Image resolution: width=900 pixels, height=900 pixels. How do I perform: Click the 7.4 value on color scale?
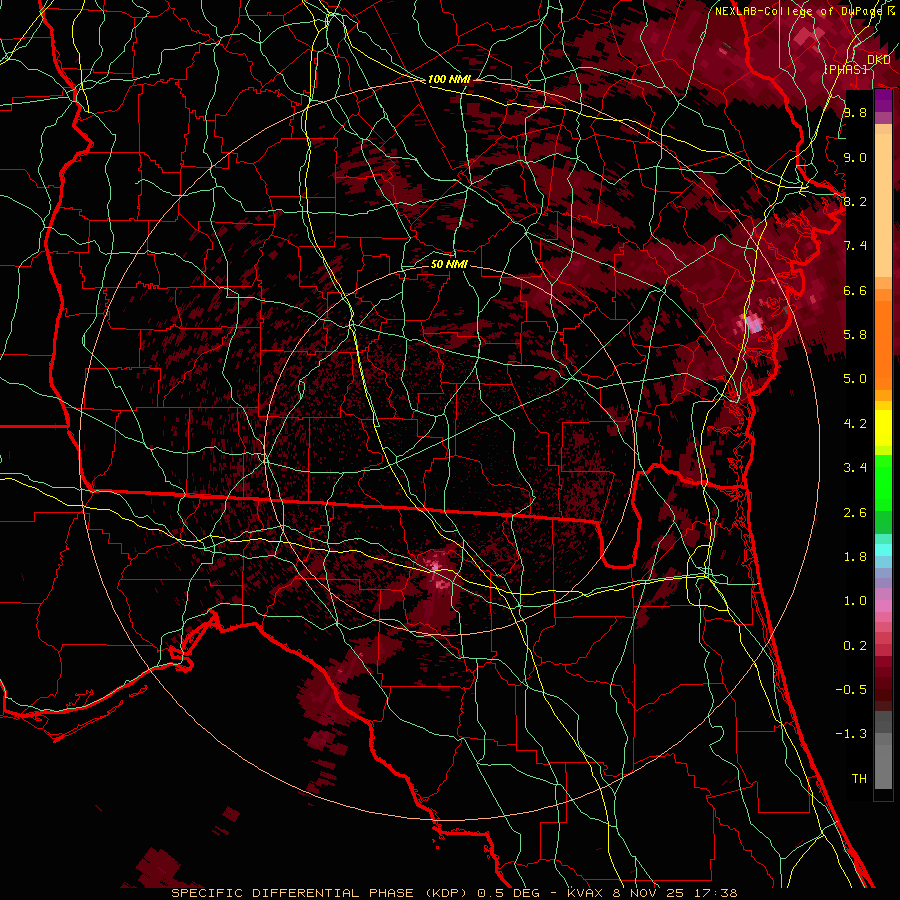pos(855,246)
